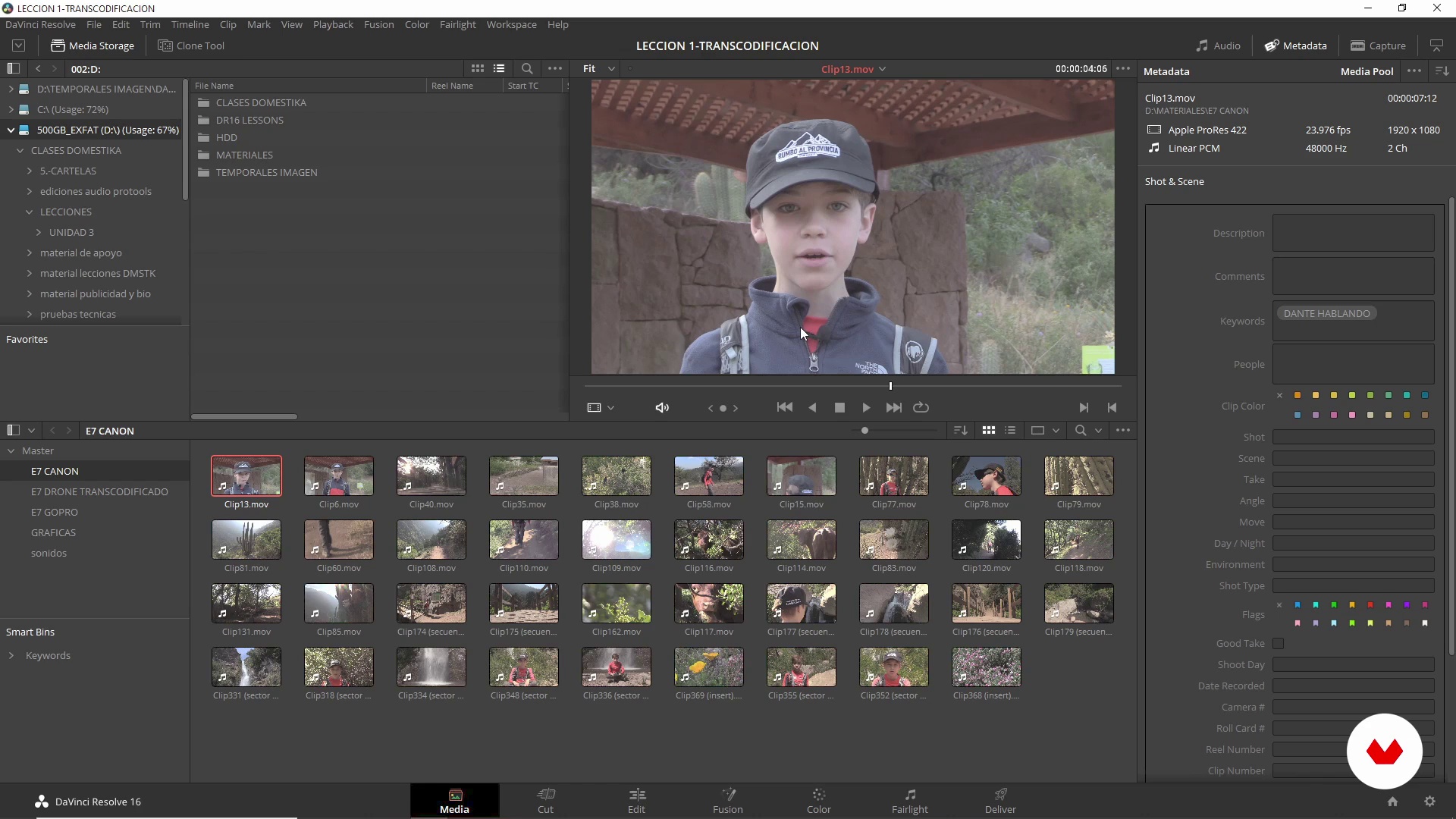Set mark out point
The width and height of the screenshot is (1456, 819).
pos(1112,408)
